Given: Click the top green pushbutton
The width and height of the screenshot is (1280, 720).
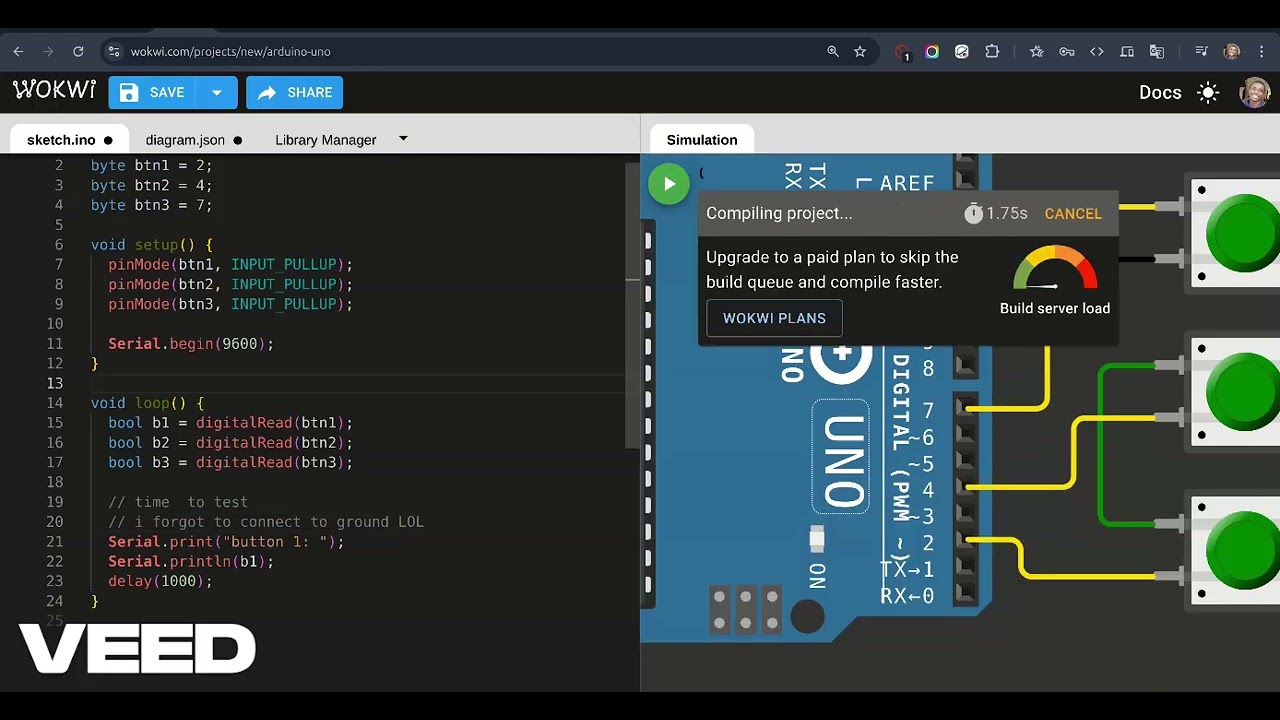Looking at the screenshot, I should click(x=1242, y=234).
